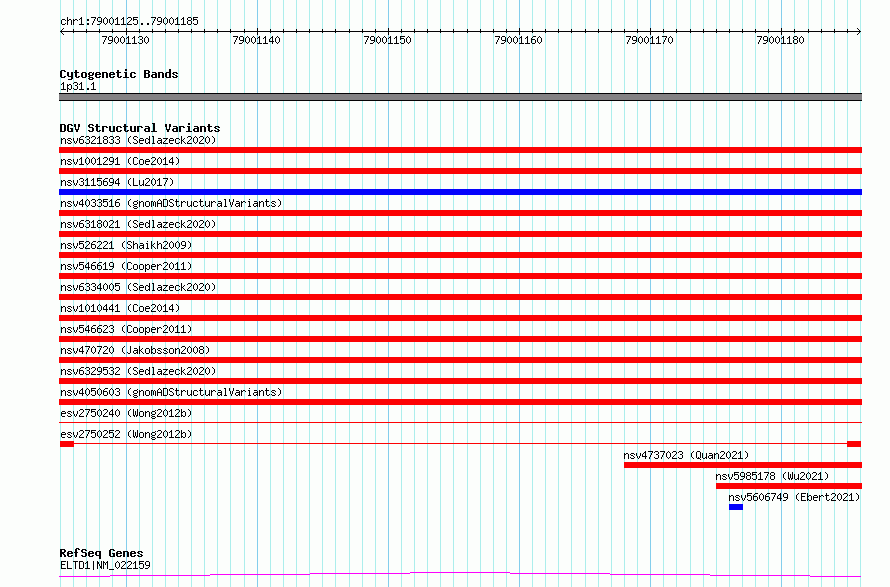Click ruler position 79001150
The width and height of the screenshot is (890, 587).
[x=388, y=40]
